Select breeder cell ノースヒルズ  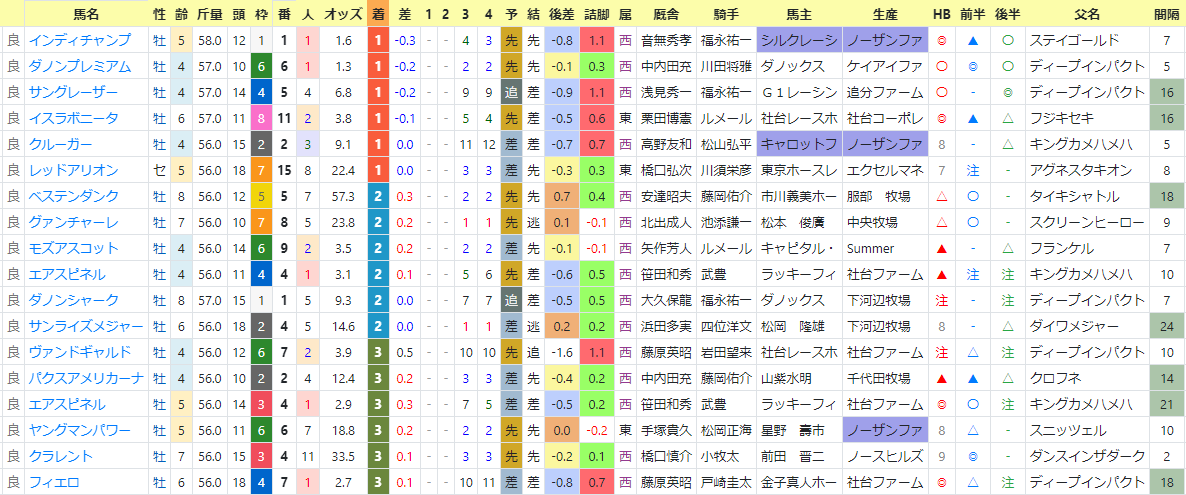coord(885,456)
